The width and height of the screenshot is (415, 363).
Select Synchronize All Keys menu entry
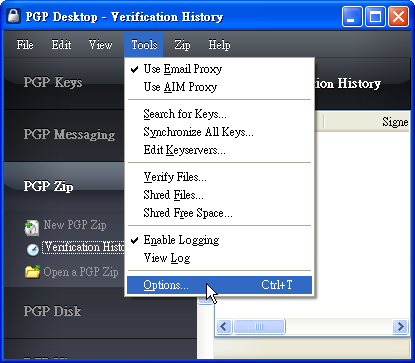point(219,132)
